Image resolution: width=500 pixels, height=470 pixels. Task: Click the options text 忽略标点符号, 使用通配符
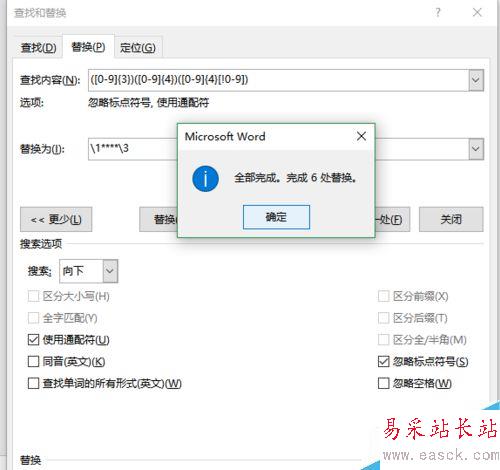[x=148, y=103]
